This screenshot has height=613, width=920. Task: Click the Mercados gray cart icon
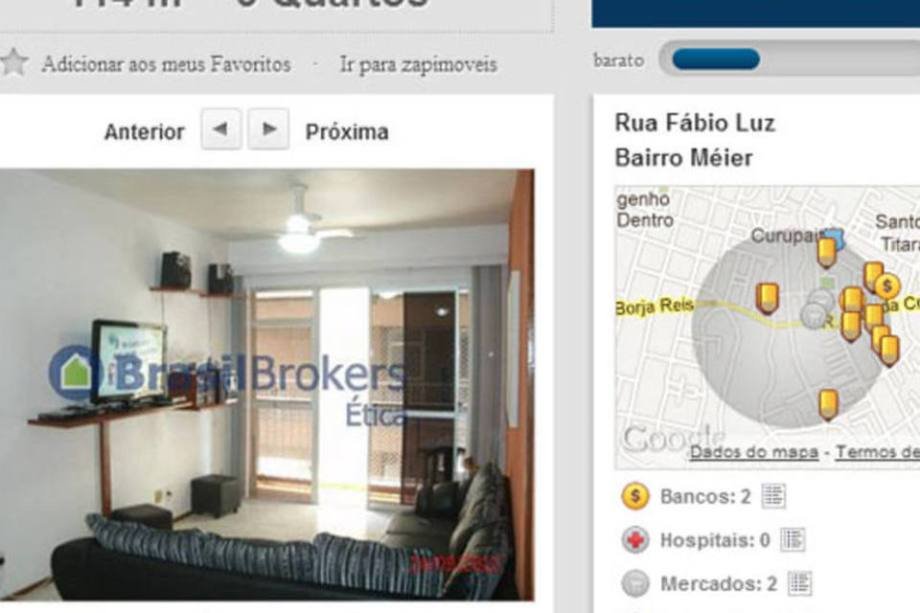point(635,584)
